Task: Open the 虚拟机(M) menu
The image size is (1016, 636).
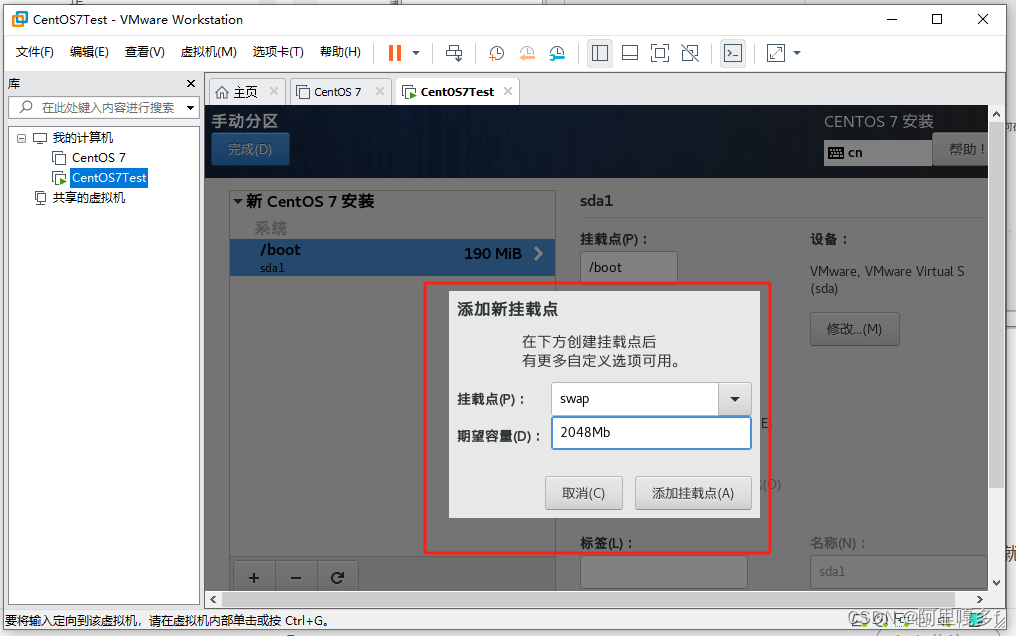Action: click(208, 51)
